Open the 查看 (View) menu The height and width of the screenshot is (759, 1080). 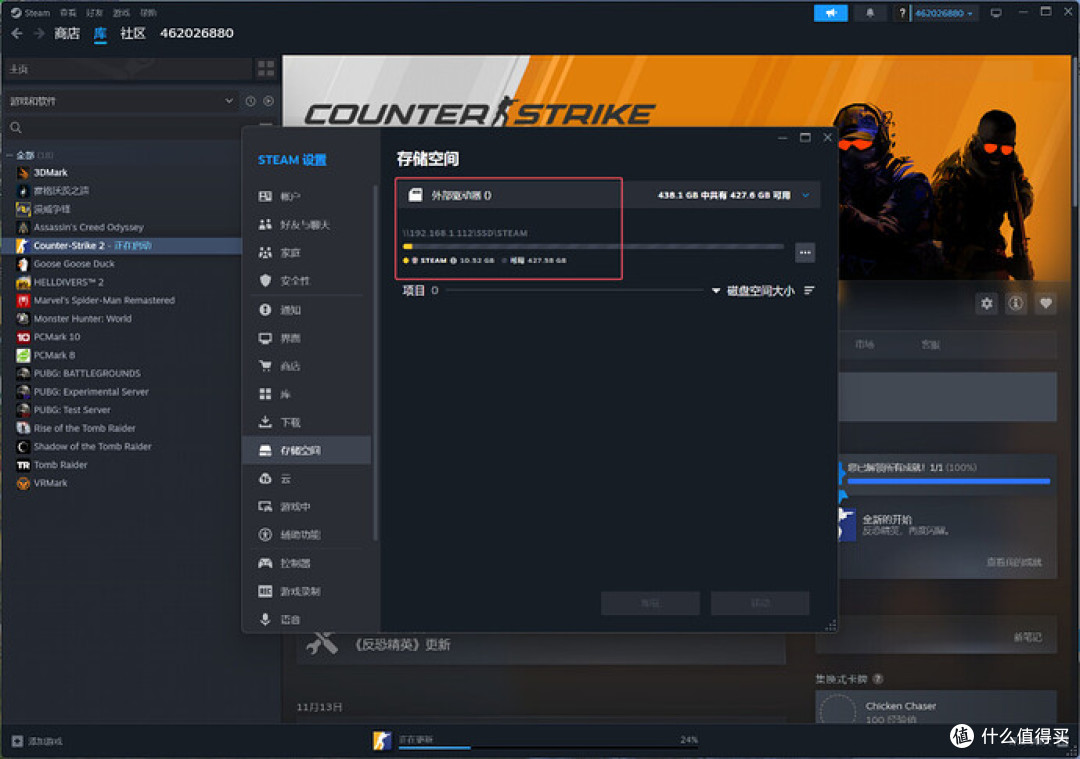click(x=68, y=13)
